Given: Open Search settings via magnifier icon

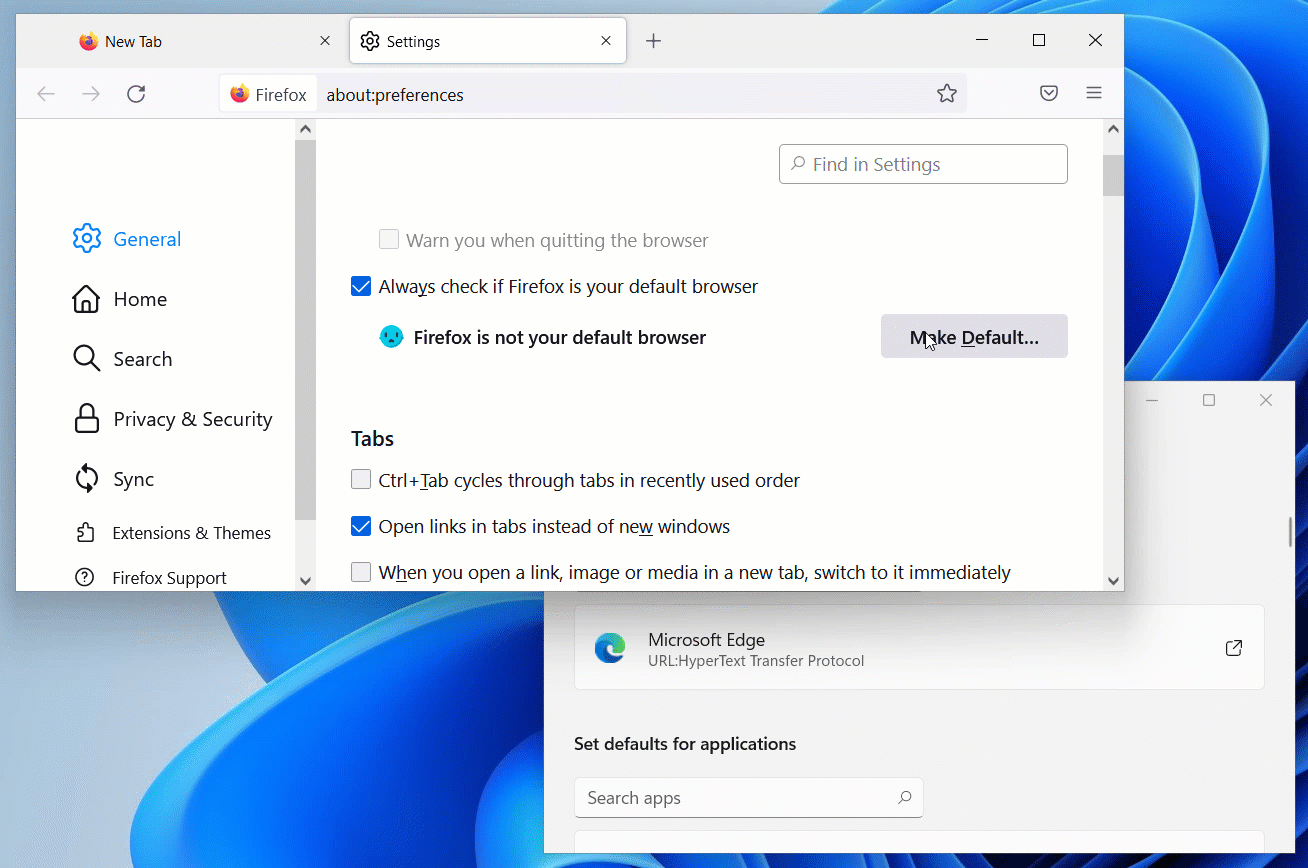Looking at the screenshot, I should (86, 358).
